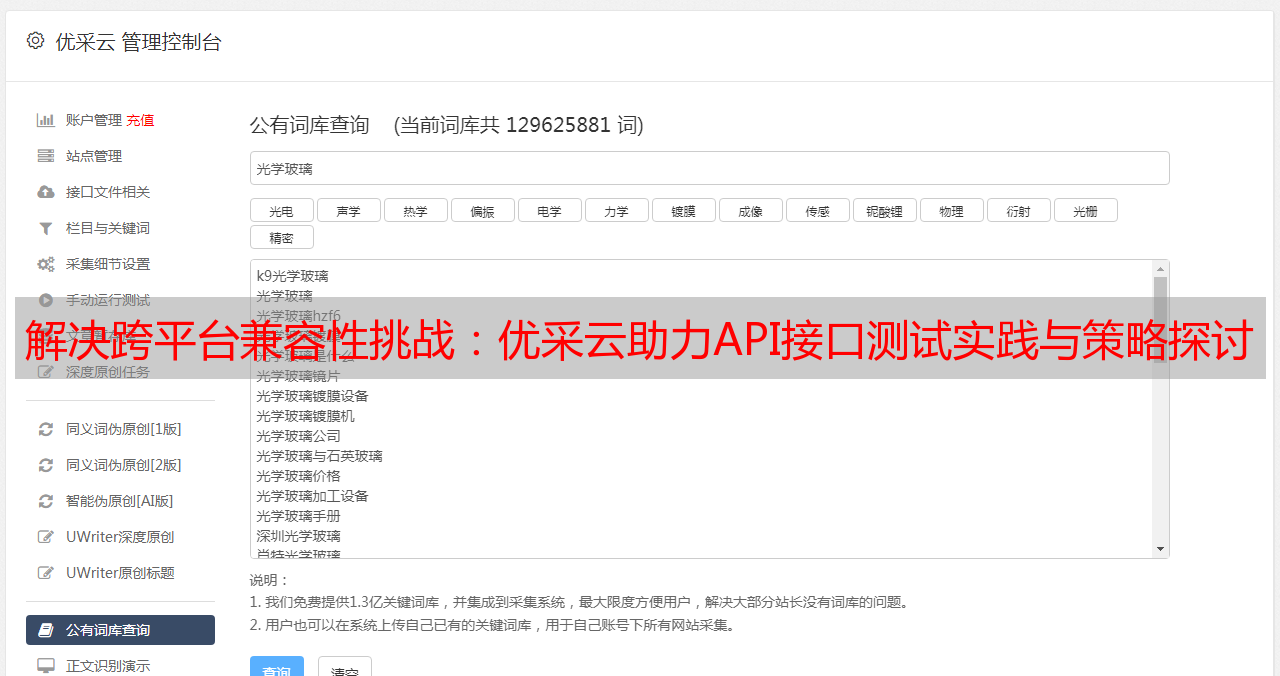The width and height of the screenshot is (1280, 676).
Task: Click the gear logo beside 优采云 管理控制台
Action: [x=36, y=41]
